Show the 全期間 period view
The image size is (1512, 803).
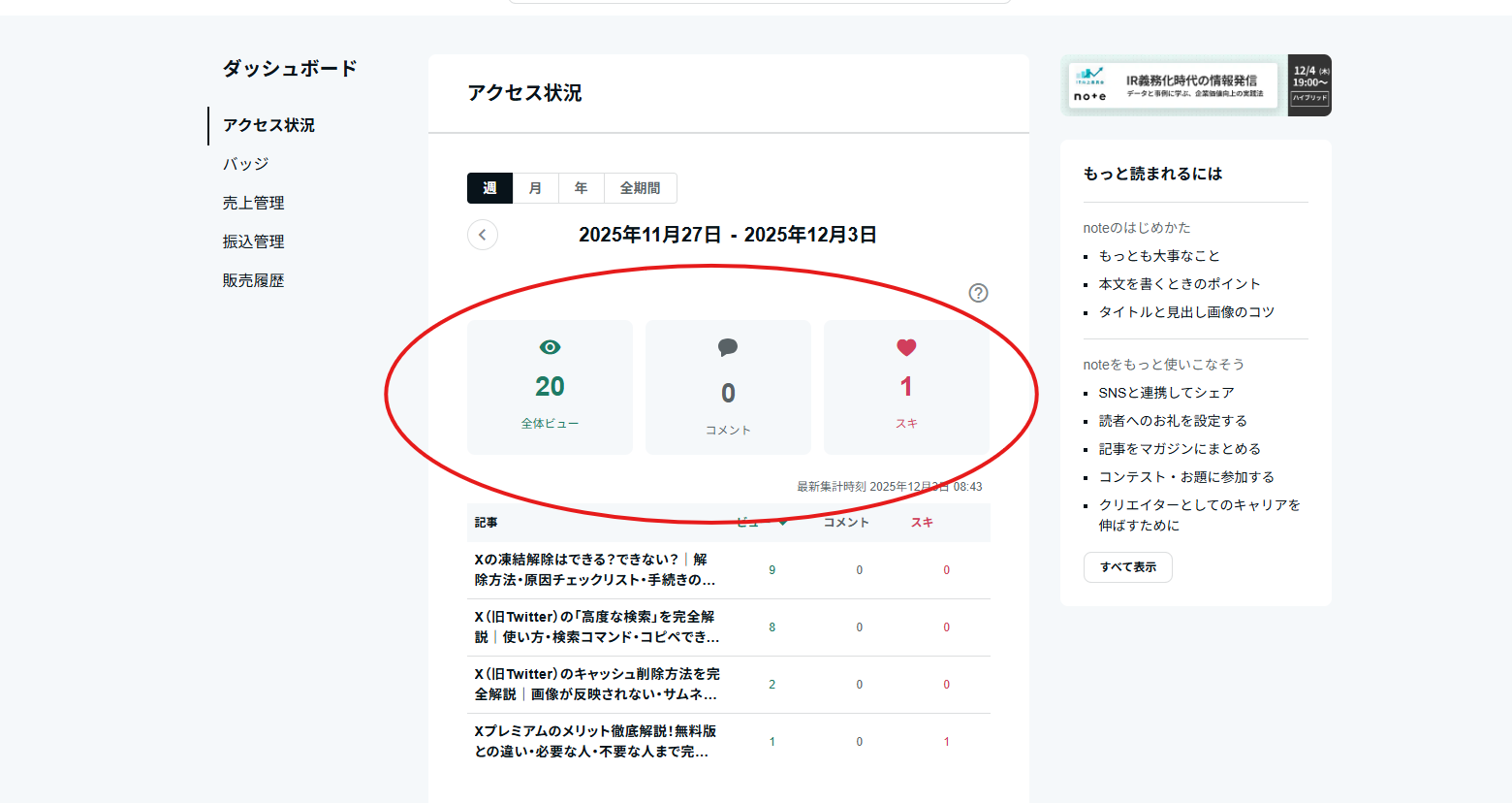[x=640, y=188]
